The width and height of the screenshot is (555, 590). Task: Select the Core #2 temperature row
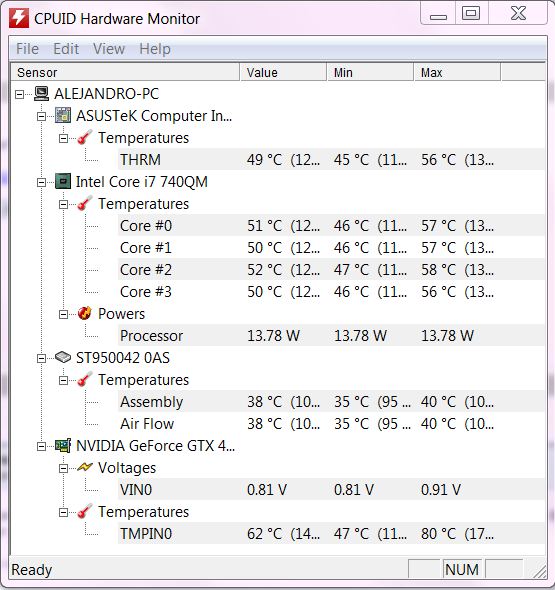331,270
